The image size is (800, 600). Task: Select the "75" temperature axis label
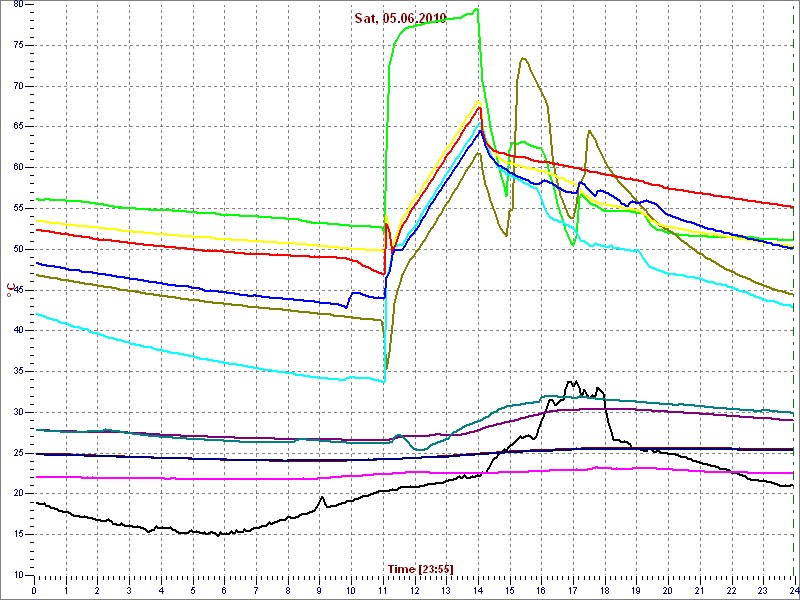[19, 45]
